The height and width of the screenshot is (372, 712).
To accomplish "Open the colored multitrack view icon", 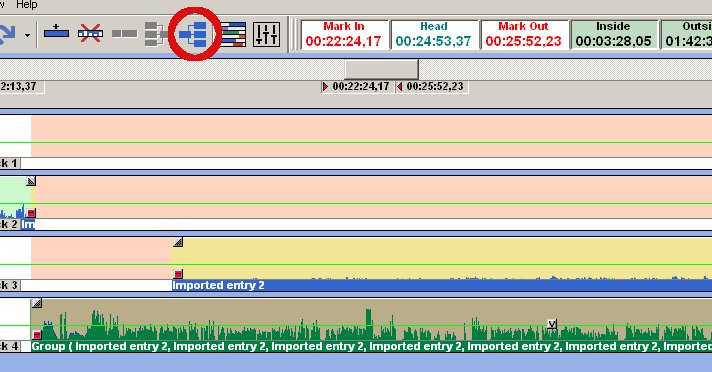I will pos(233,35).
